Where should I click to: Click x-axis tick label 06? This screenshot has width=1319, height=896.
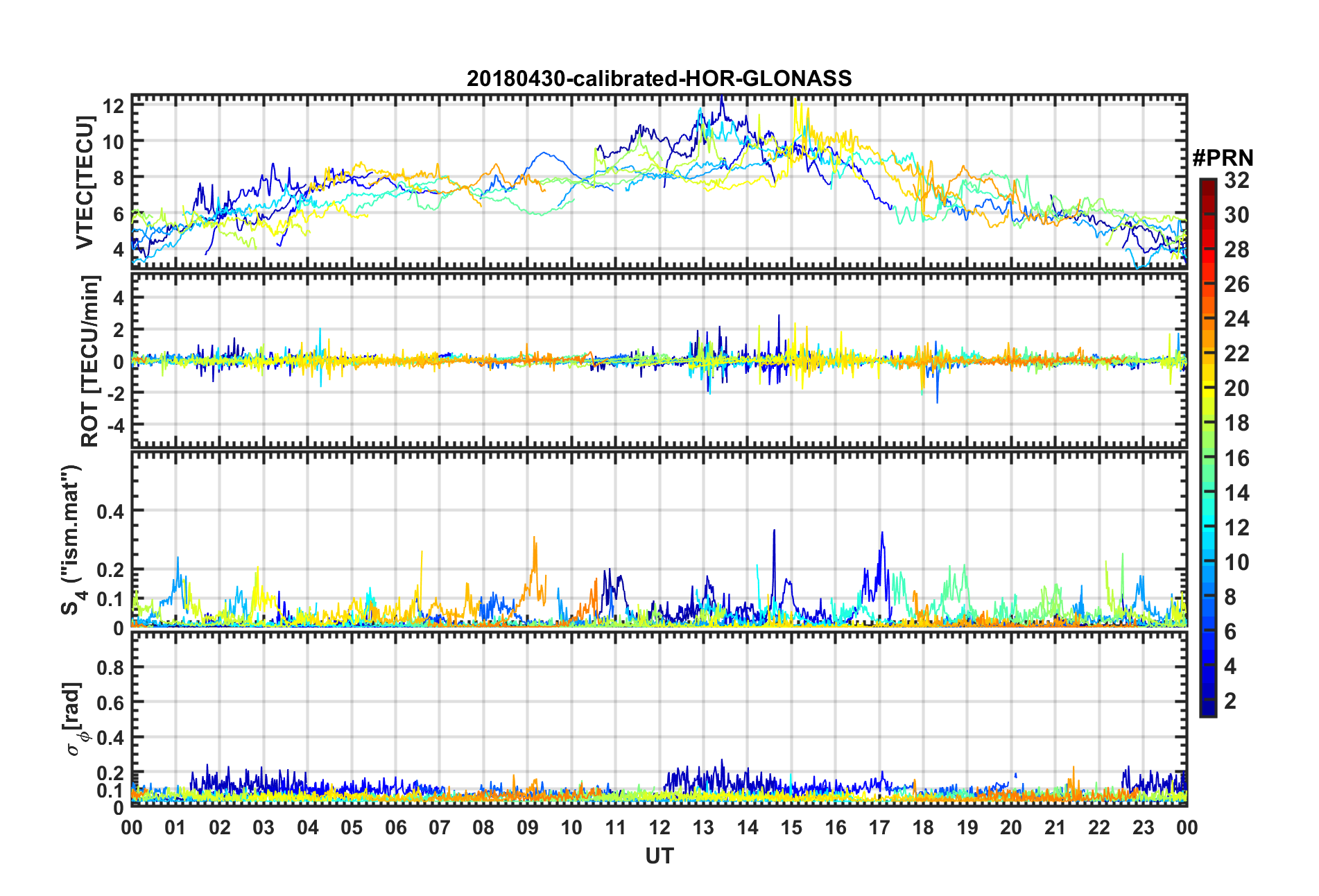coord(396,828)
